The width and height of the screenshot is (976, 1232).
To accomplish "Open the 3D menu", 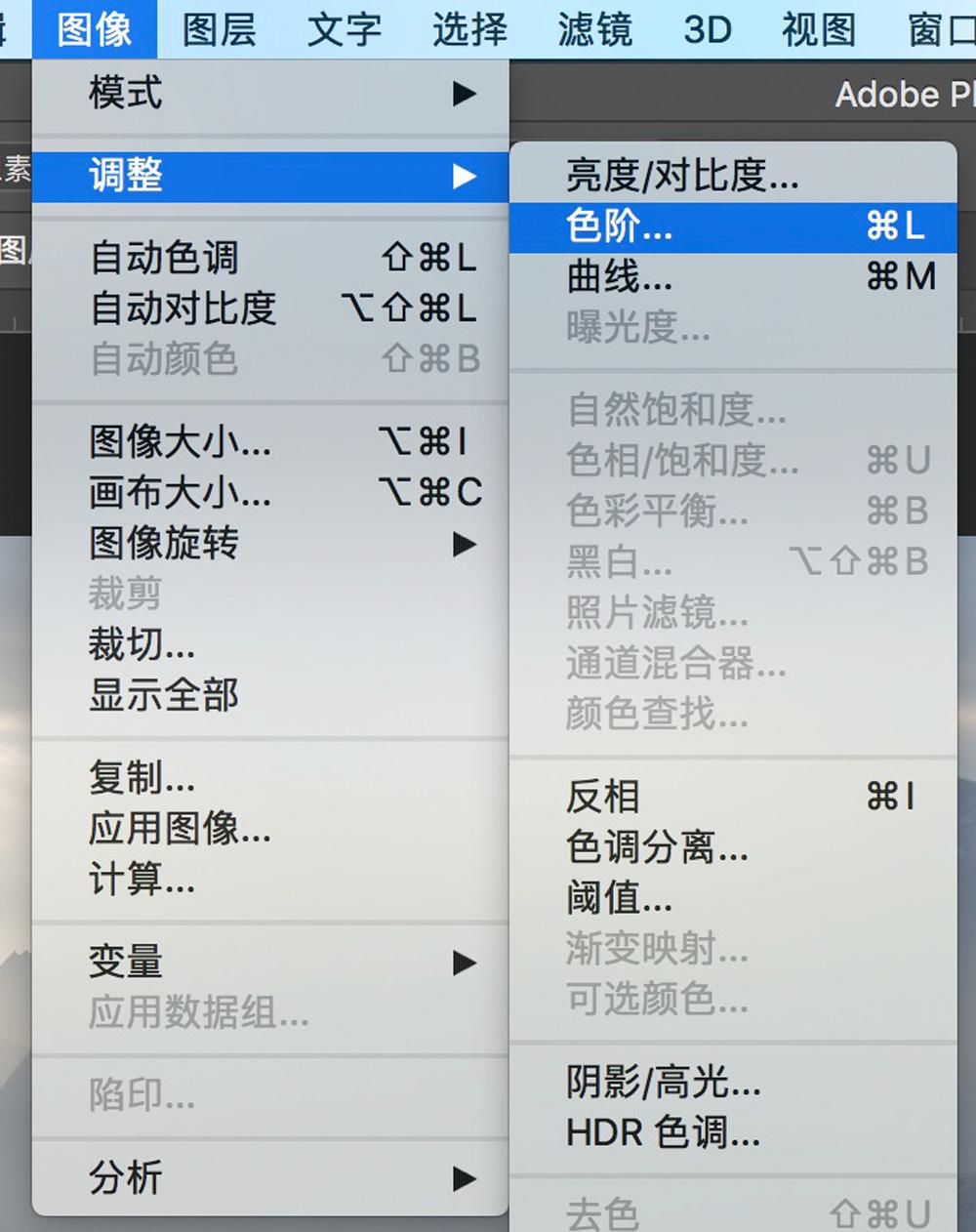I will [708, 28].
